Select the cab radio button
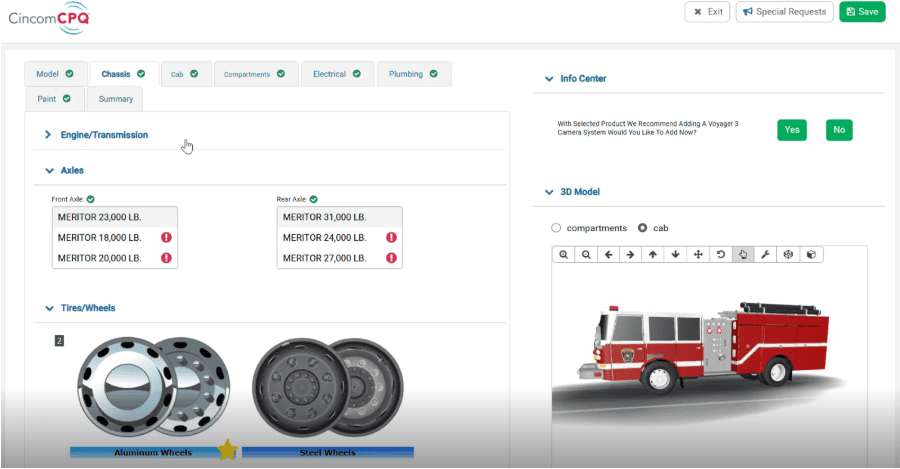Viewport: 900px width, 469px height. click(x=642, y=228)
